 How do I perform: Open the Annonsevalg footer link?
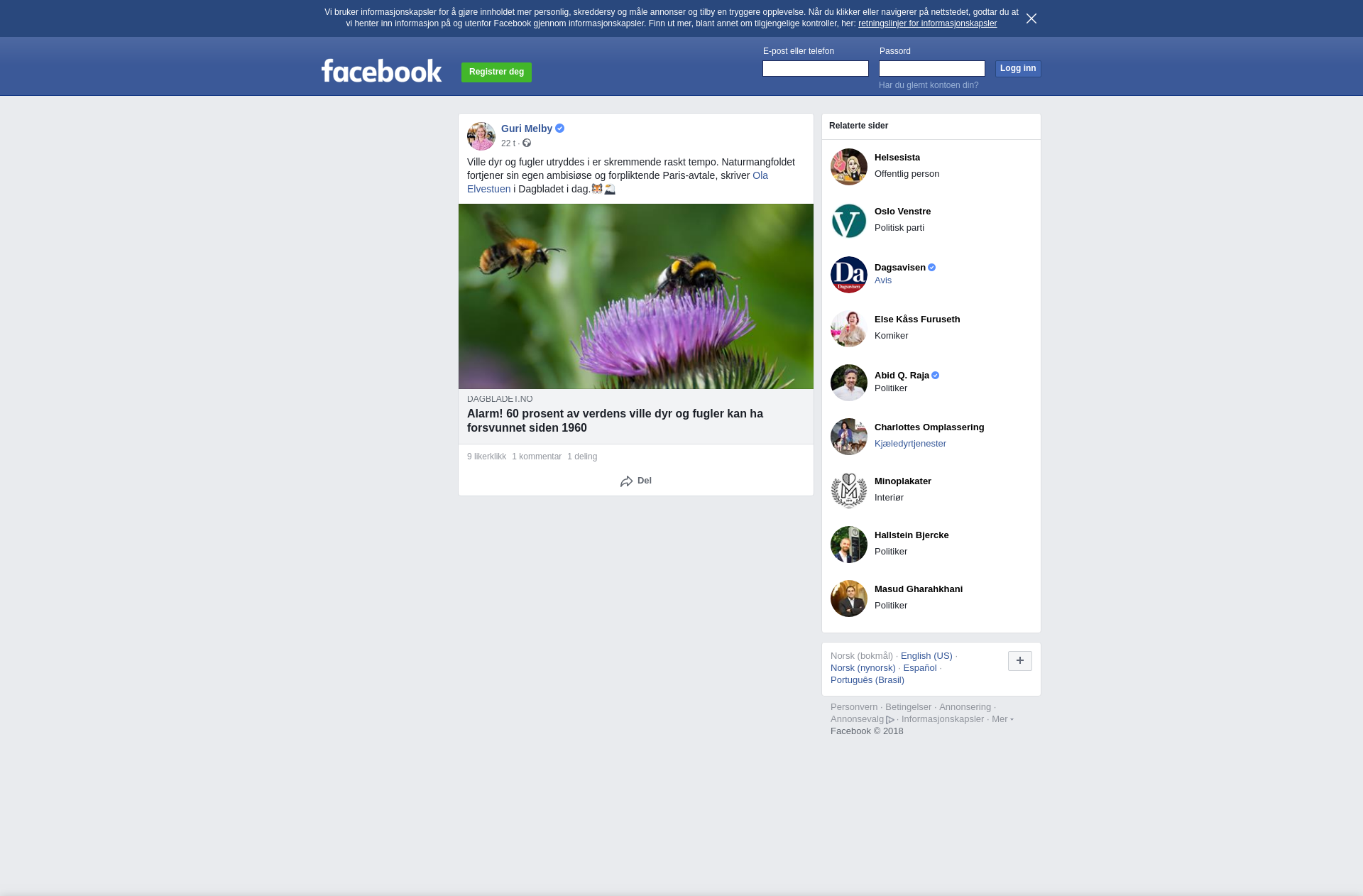point(862,719)
